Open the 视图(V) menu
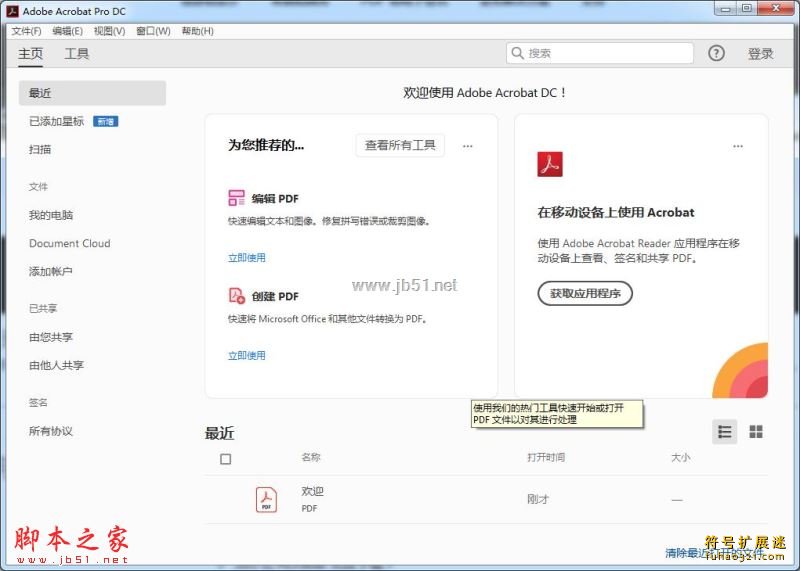 [109, 31]
